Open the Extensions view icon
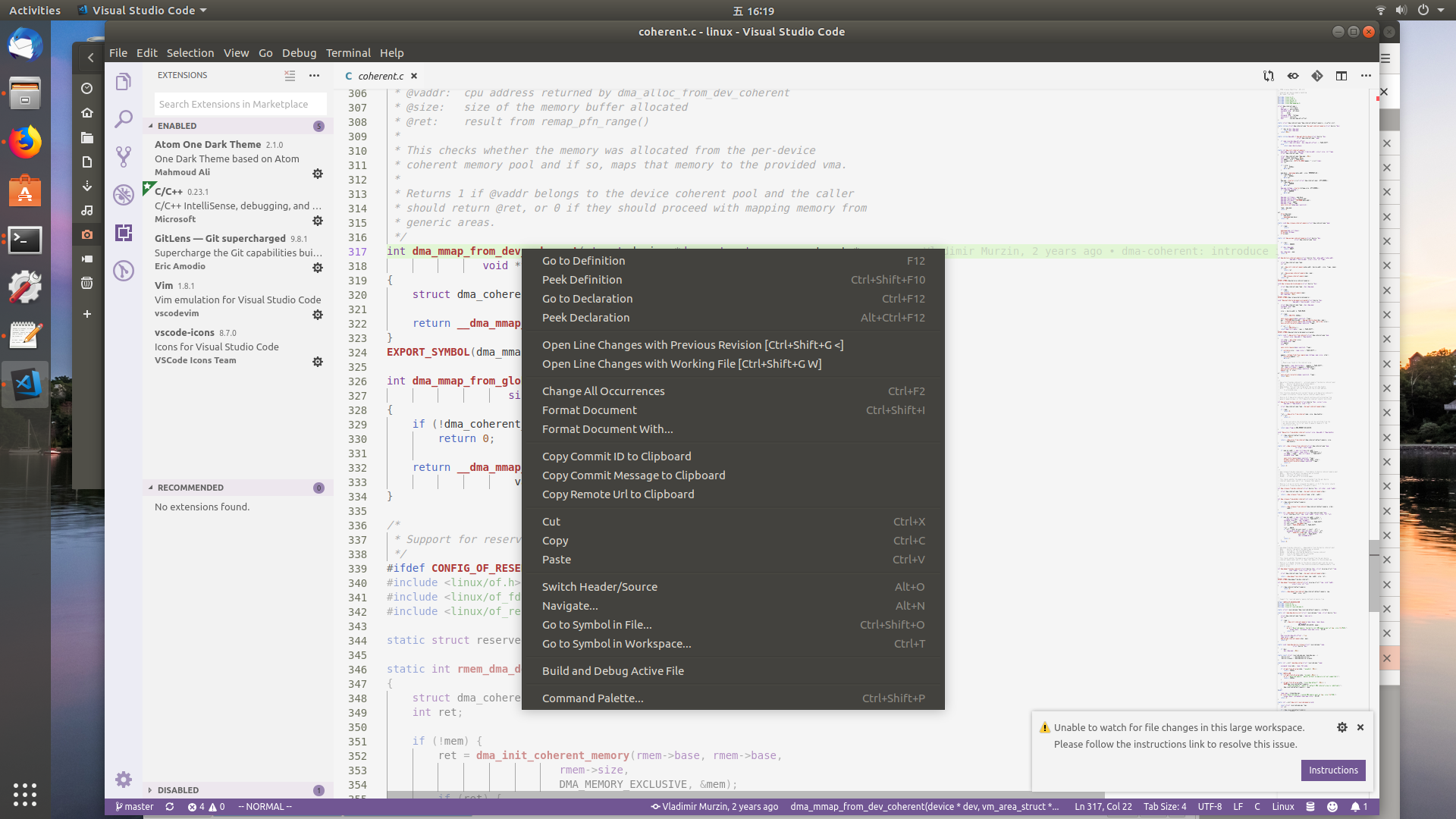The image size is (1456, 819). [124, 233]
